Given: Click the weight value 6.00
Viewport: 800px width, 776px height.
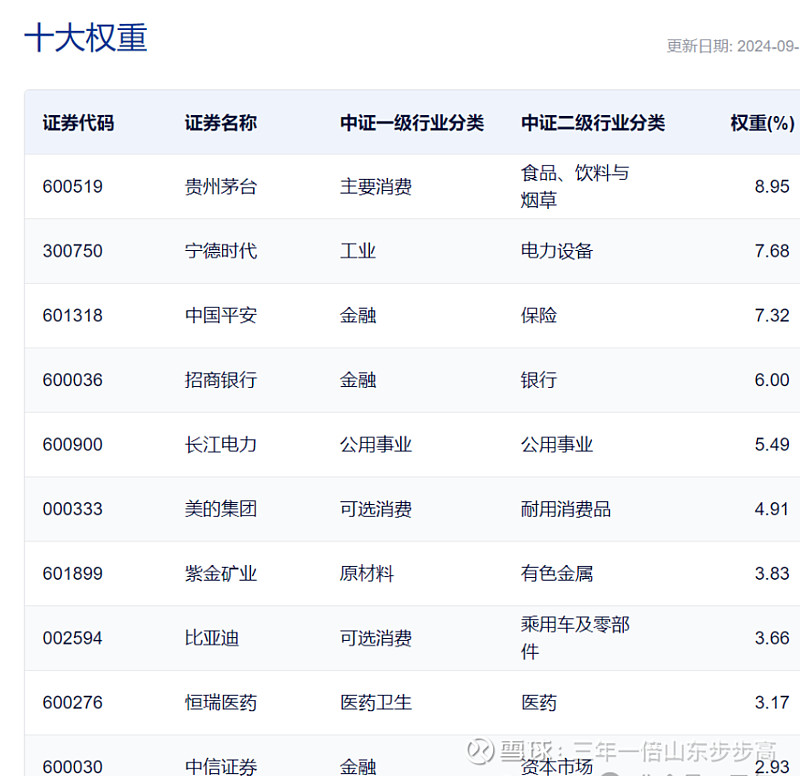Looking at the screenshot, I should (772, 380).
